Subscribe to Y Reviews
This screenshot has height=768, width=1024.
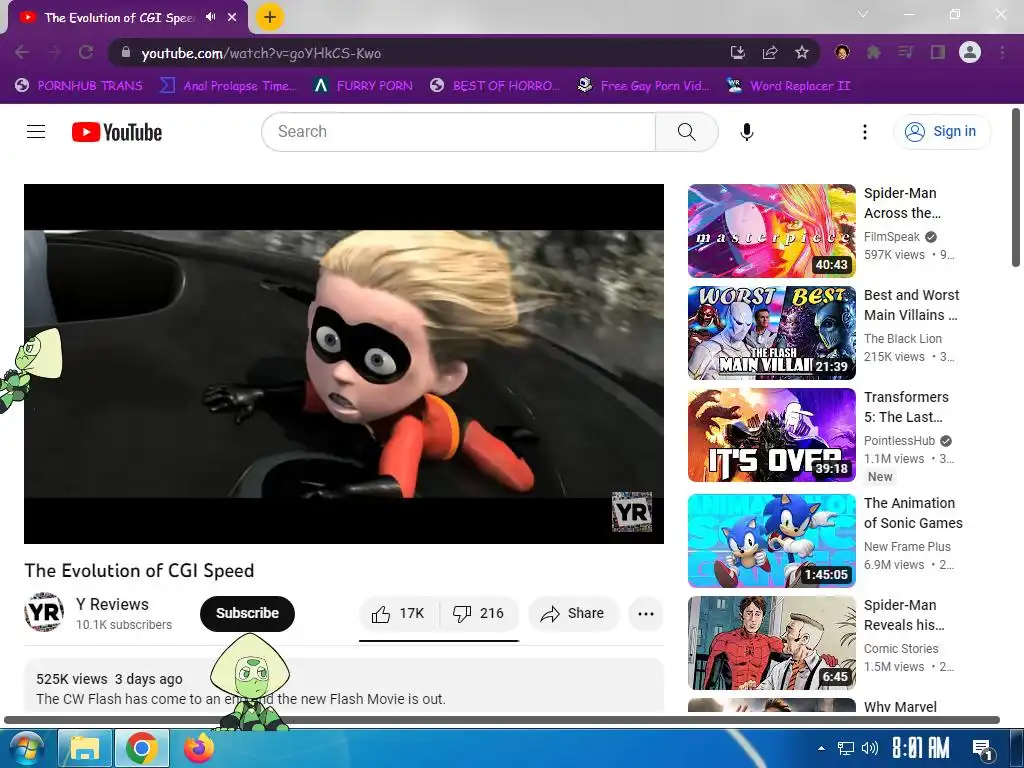(248, 614)
